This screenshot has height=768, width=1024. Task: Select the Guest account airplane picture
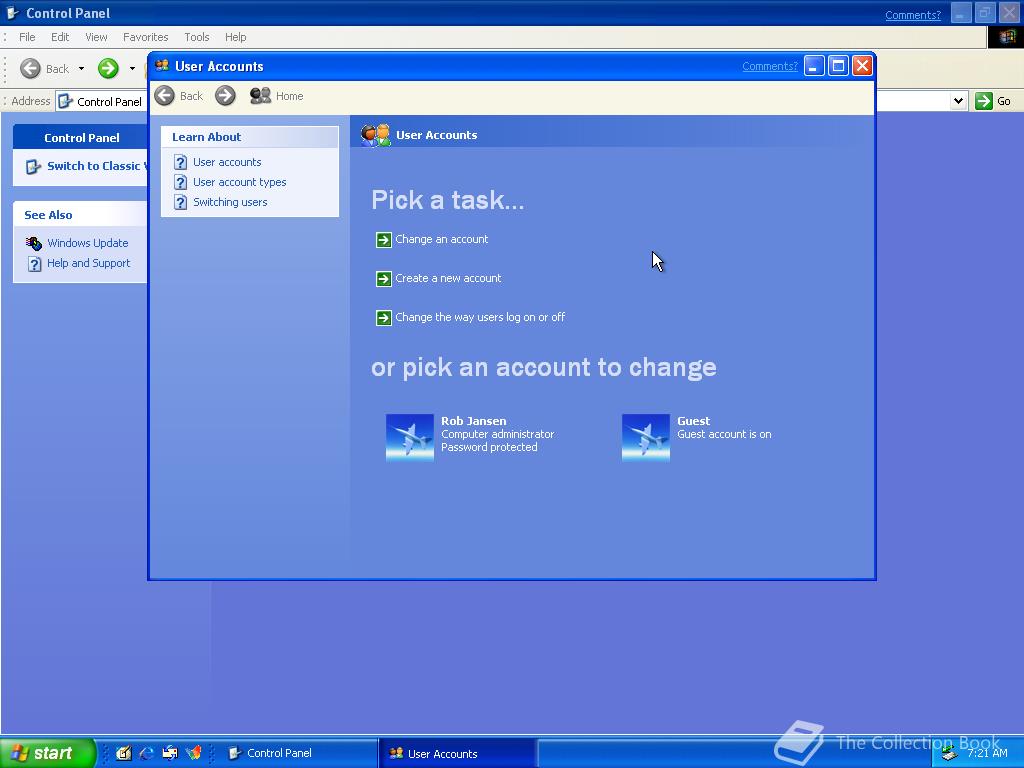click(646, 438)
